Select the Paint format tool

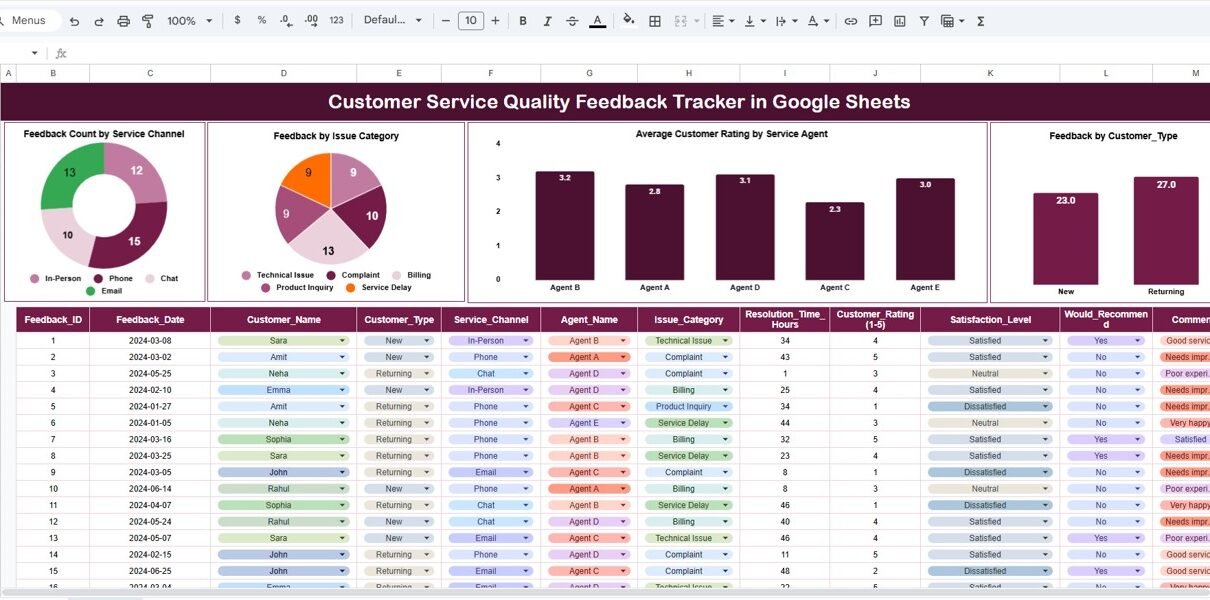(148, 21)
